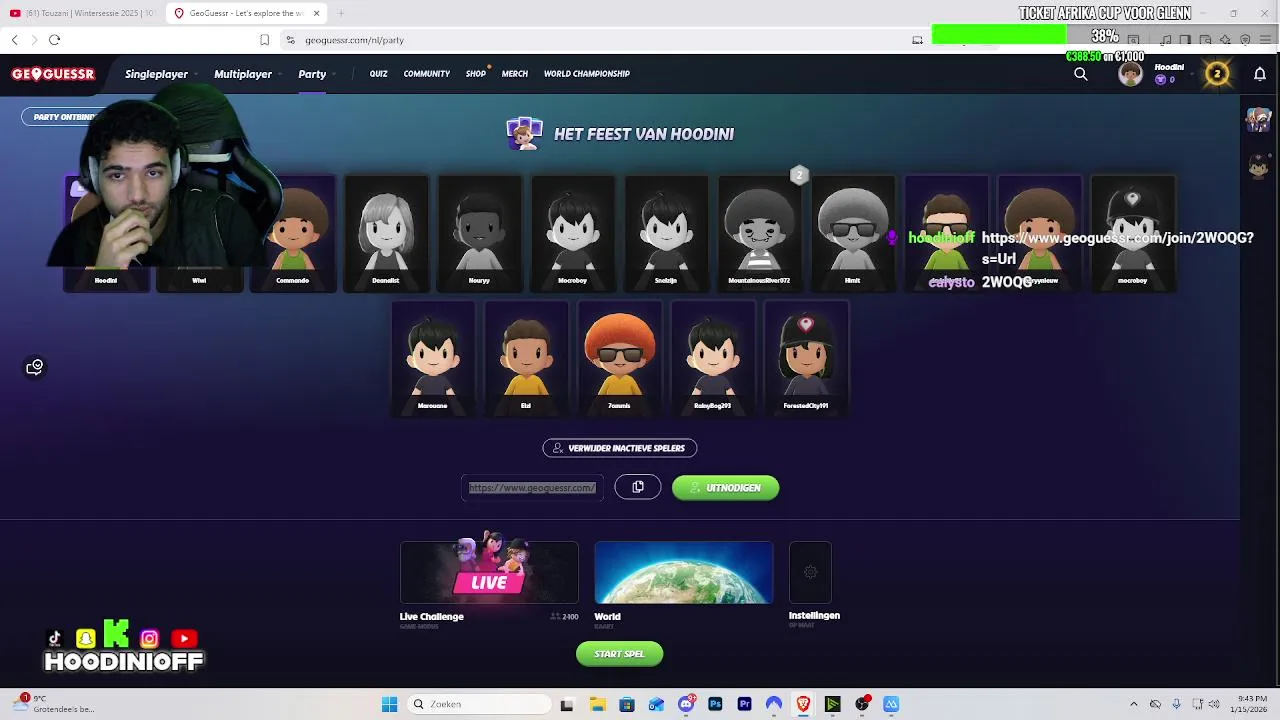Open the browser hamburger menu
Viewport: 1280px width, 720px height.
point(1265,40)
